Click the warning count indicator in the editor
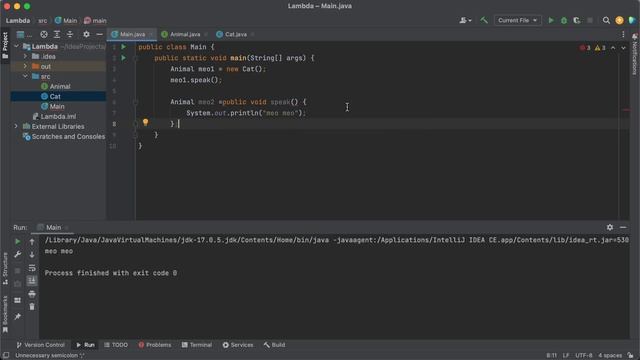 [600, 48]
